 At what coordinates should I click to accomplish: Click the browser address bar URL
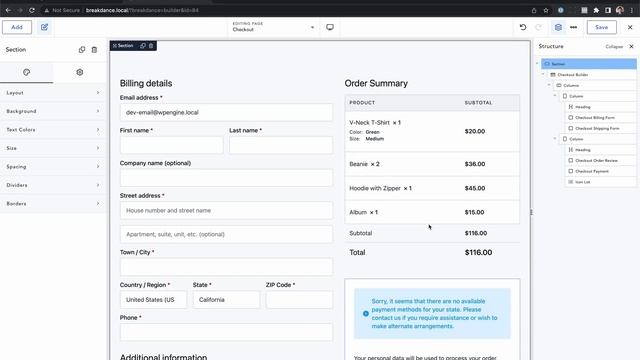point(142,10)
